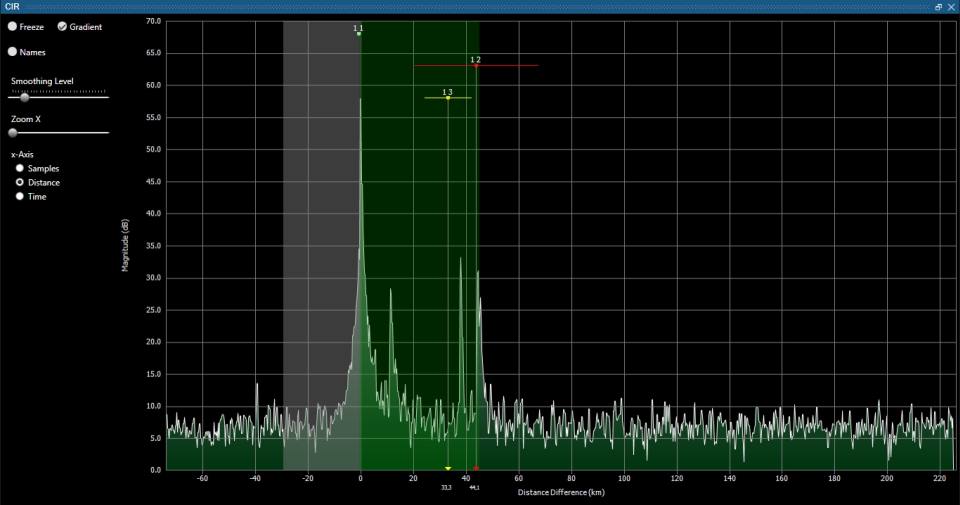960x505 pixels.
Task: Restore the CIR panel with float icon
Action: 939,7
